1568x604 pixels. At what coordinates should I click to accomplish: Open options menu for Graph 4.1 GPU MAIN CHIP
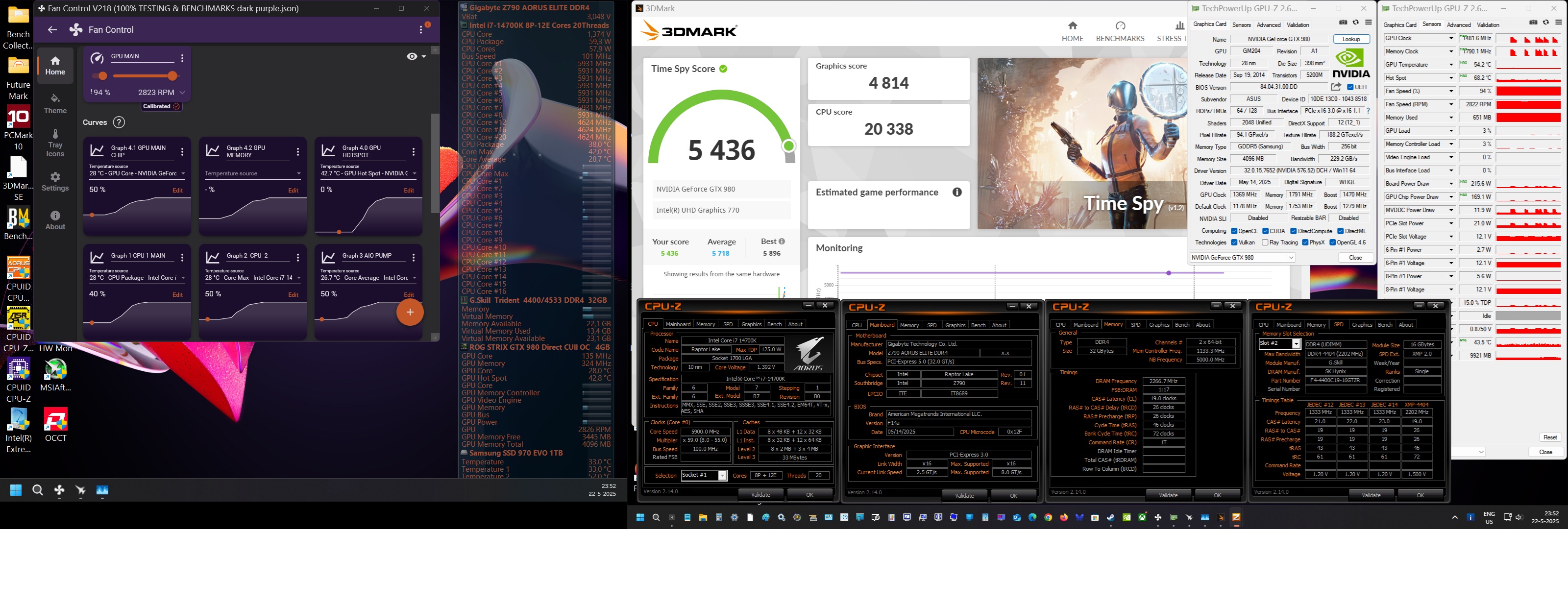tap(182, 152)
